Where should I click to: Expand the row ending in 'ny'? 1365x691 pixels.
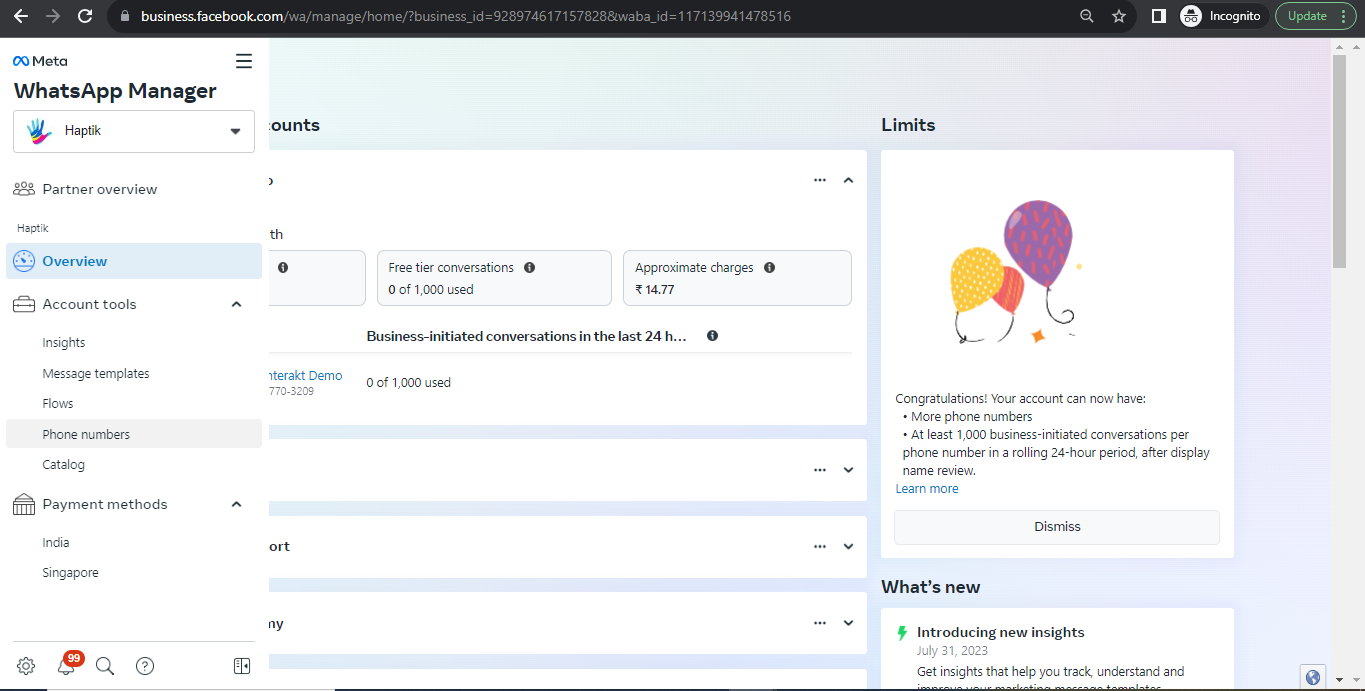tap(848, 623)
